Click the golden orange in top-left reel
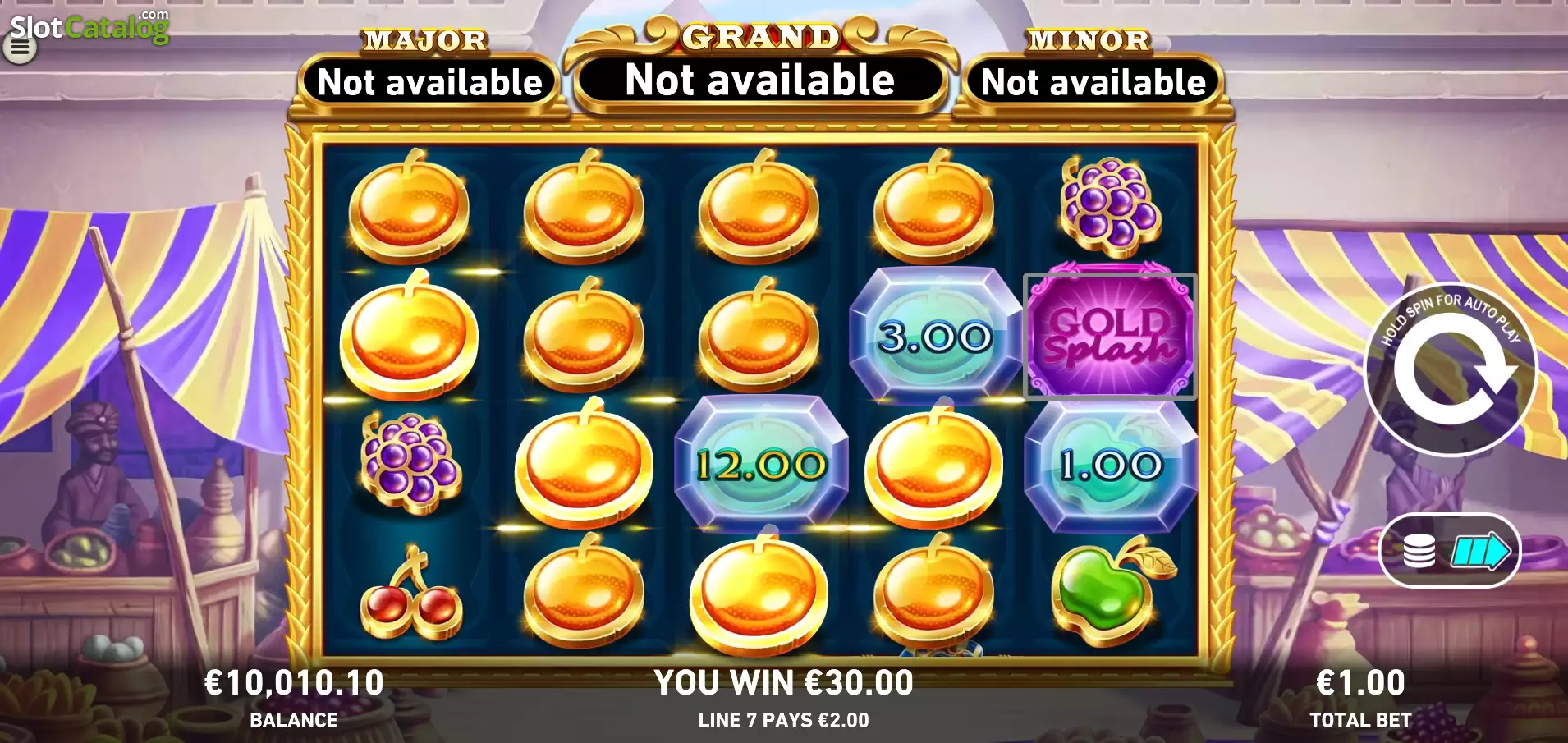 410,206
